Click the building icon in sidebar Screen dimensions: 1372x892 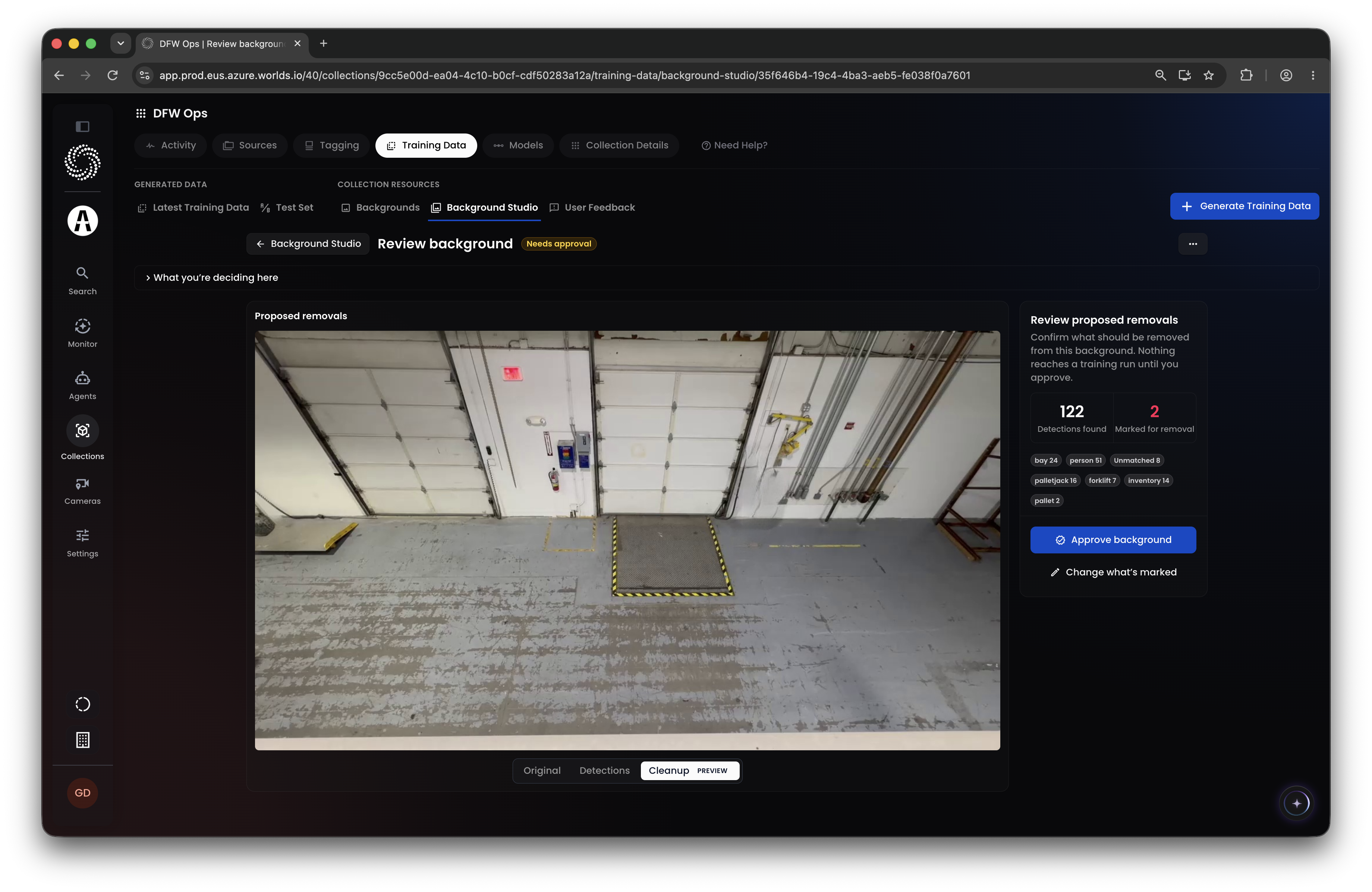point(82,740)
